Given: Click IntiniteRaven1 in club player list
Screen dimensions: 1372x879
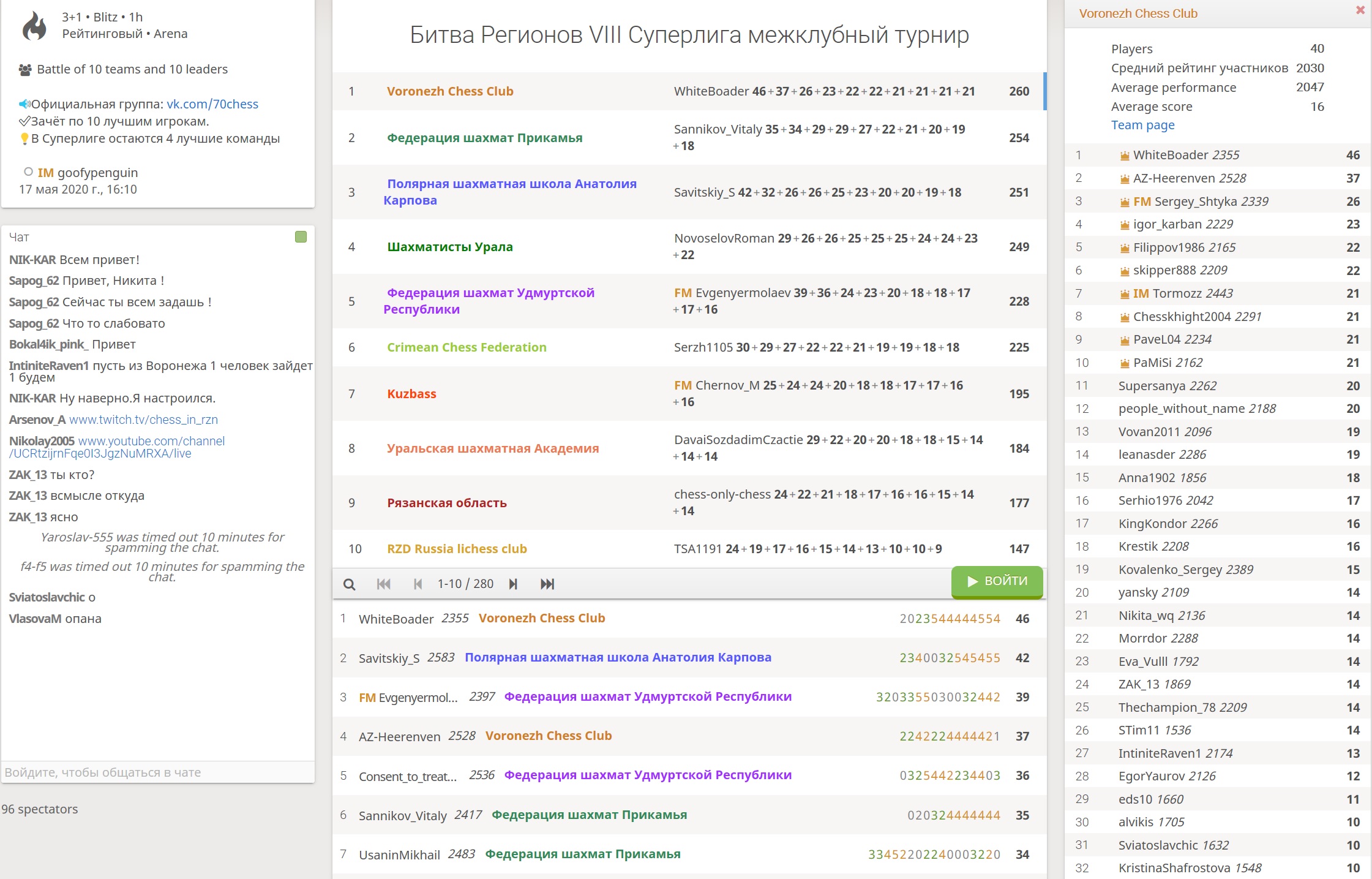Looking at the screenshot, I should pyautogui.click(x=1218, y=753).
